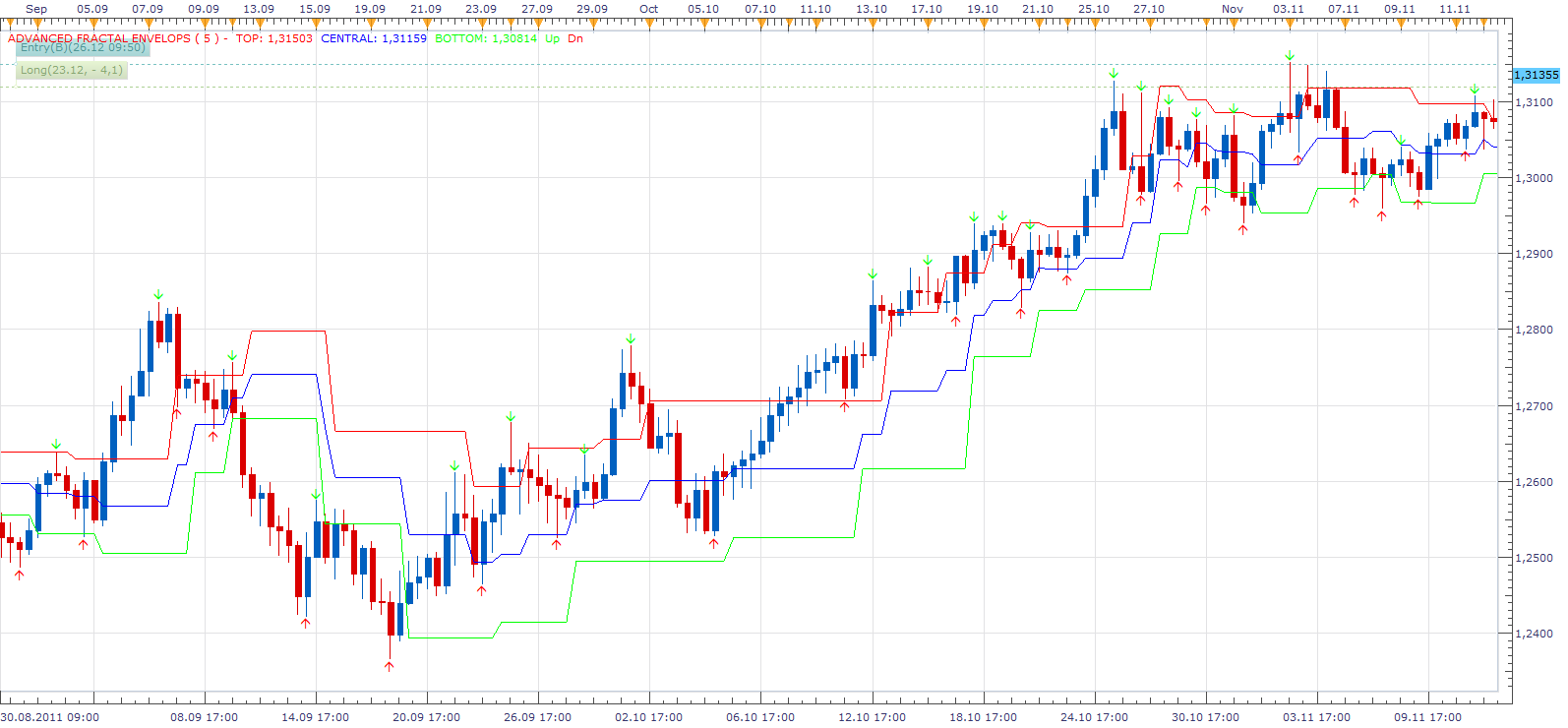
Task: Click the 17.10 date on top axis
Action: [x=927, y=9]
